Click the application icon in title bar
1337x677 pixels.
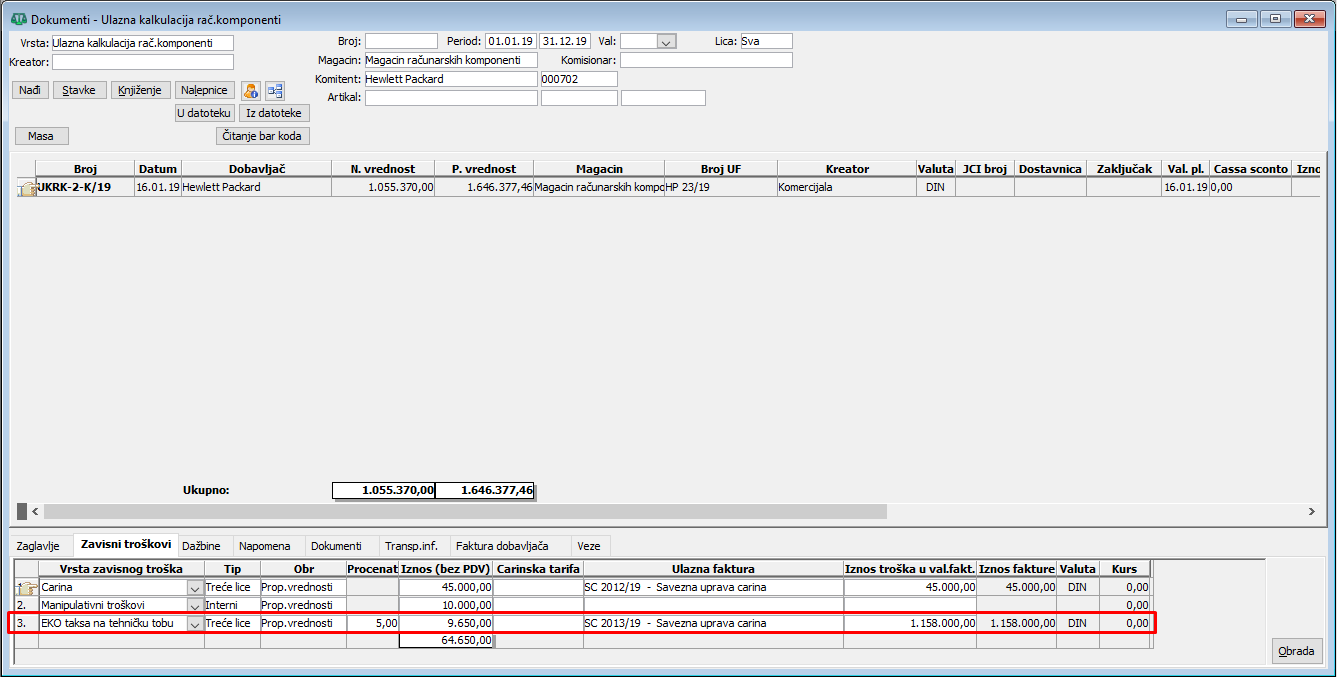(x=17, y=19)
